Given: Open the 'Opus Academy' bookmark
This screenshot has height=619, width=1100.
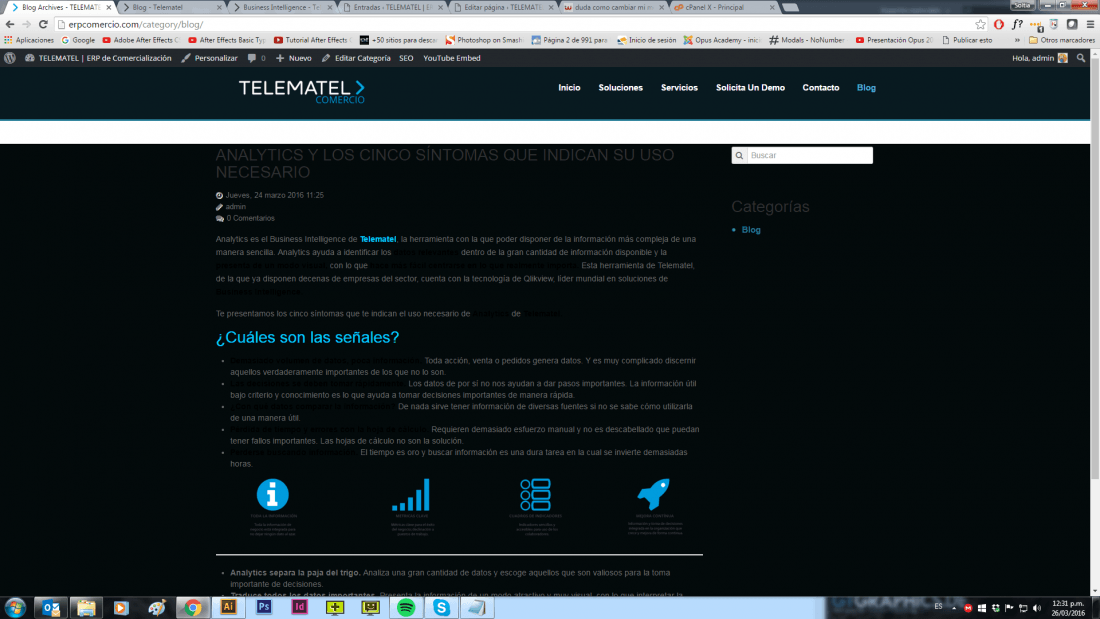Looking at the screenshot, I should tap(722, 40).
